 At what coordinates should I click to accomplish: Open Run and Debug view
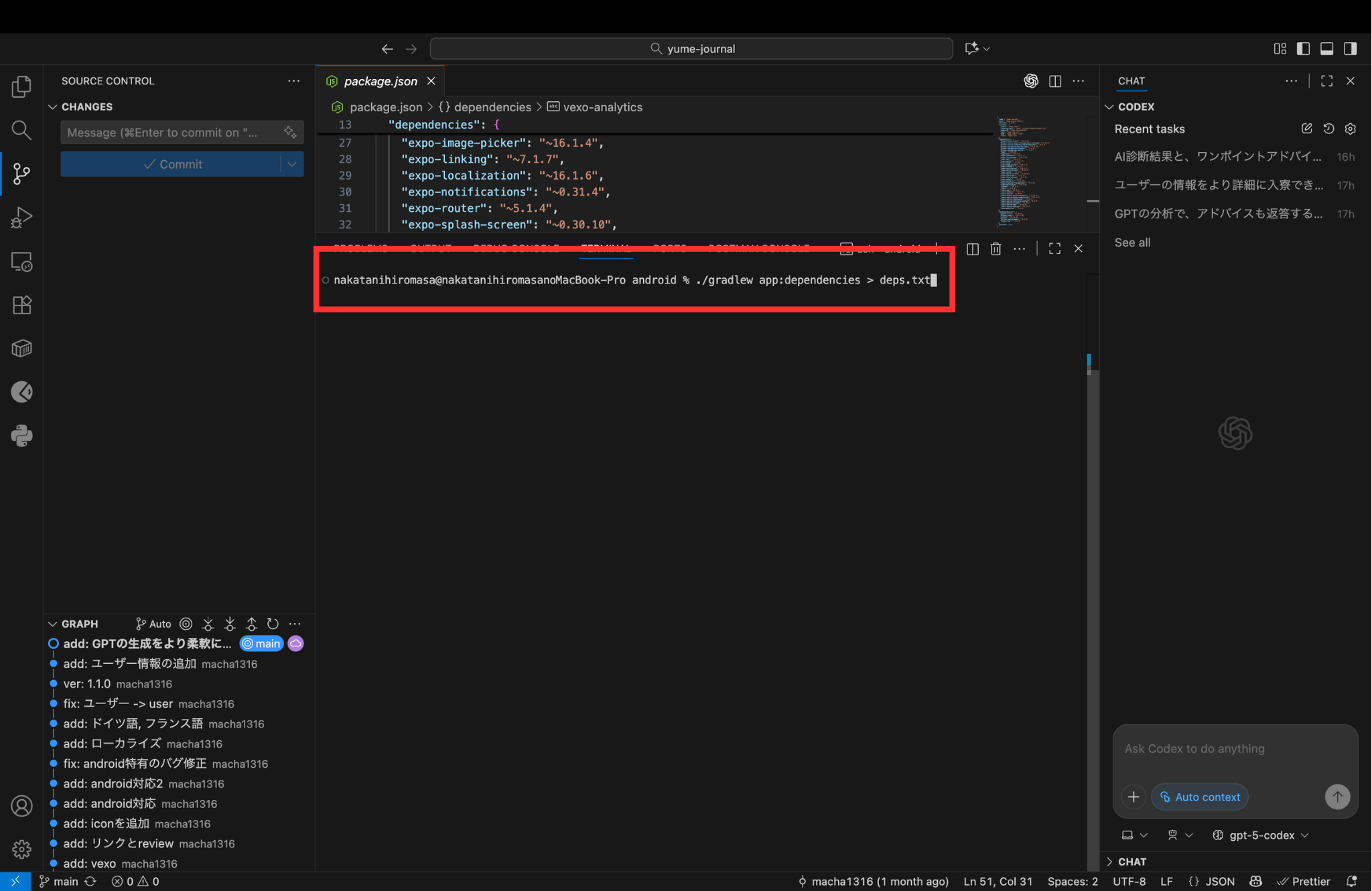tap(21, 217)
